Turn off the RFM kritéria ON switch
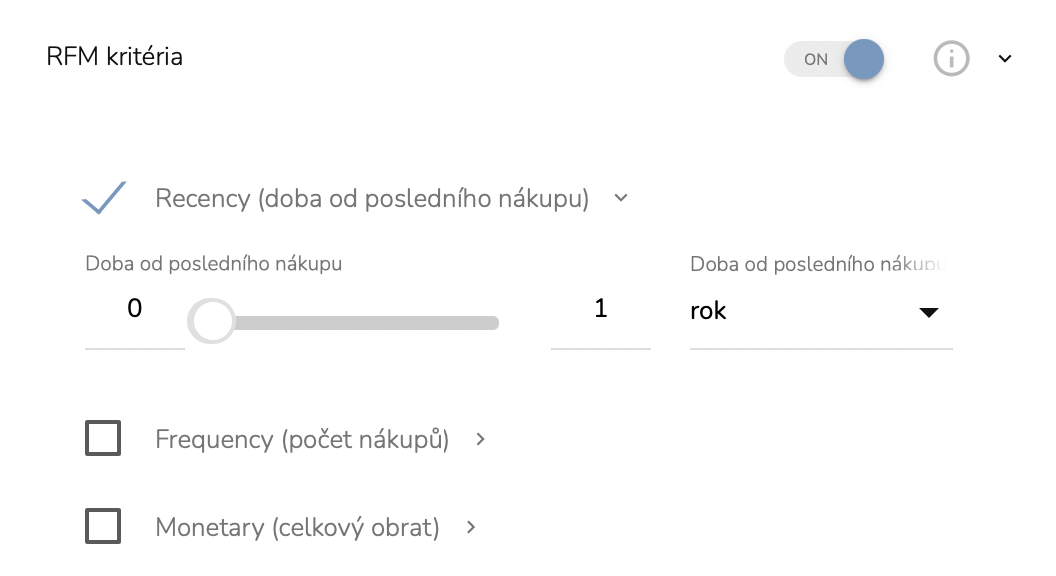The height and width of the screenshot is (576, 1056). 835,59
